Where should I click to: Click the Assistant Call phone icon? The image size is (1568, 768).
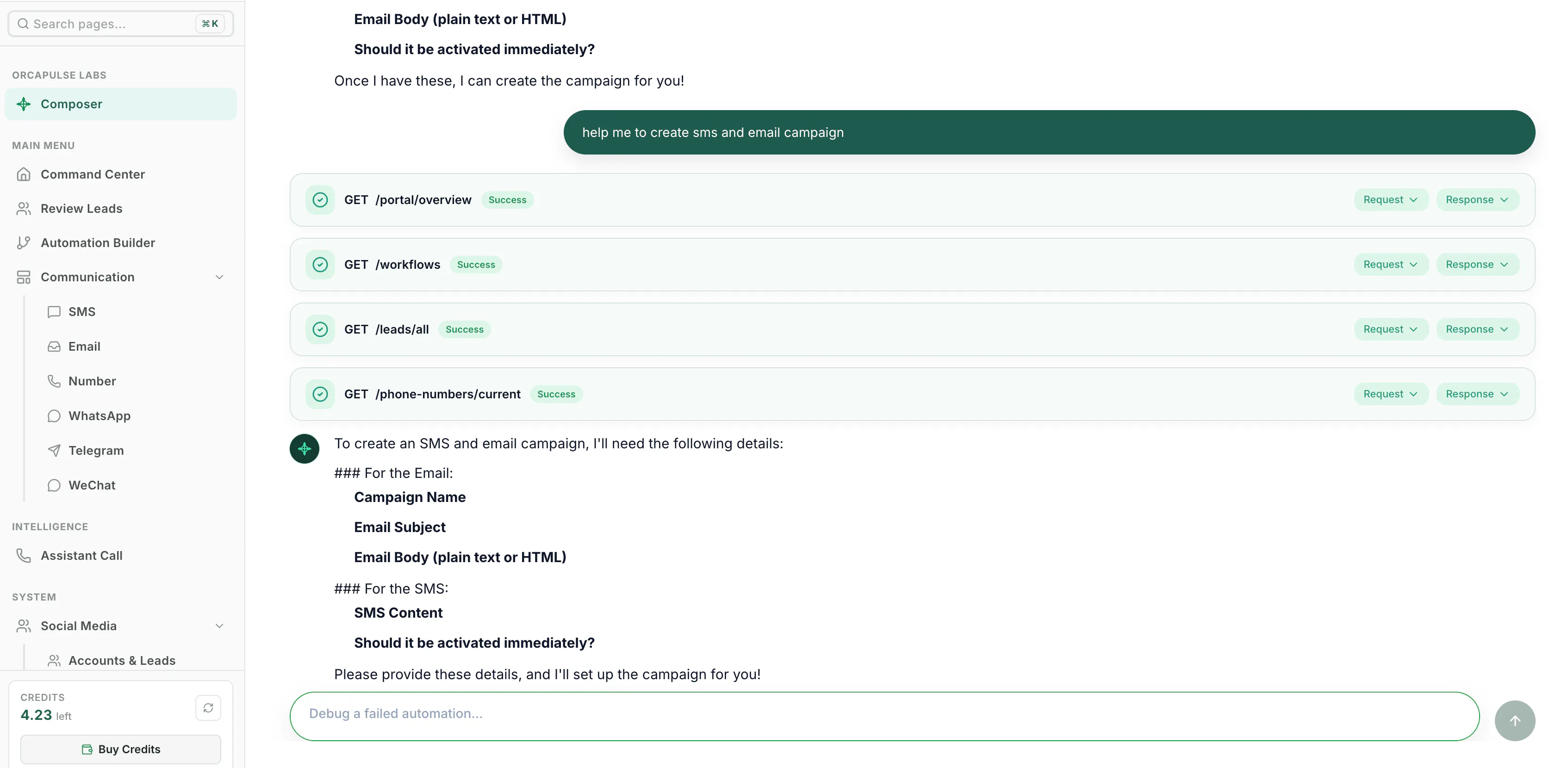point(24,555)
